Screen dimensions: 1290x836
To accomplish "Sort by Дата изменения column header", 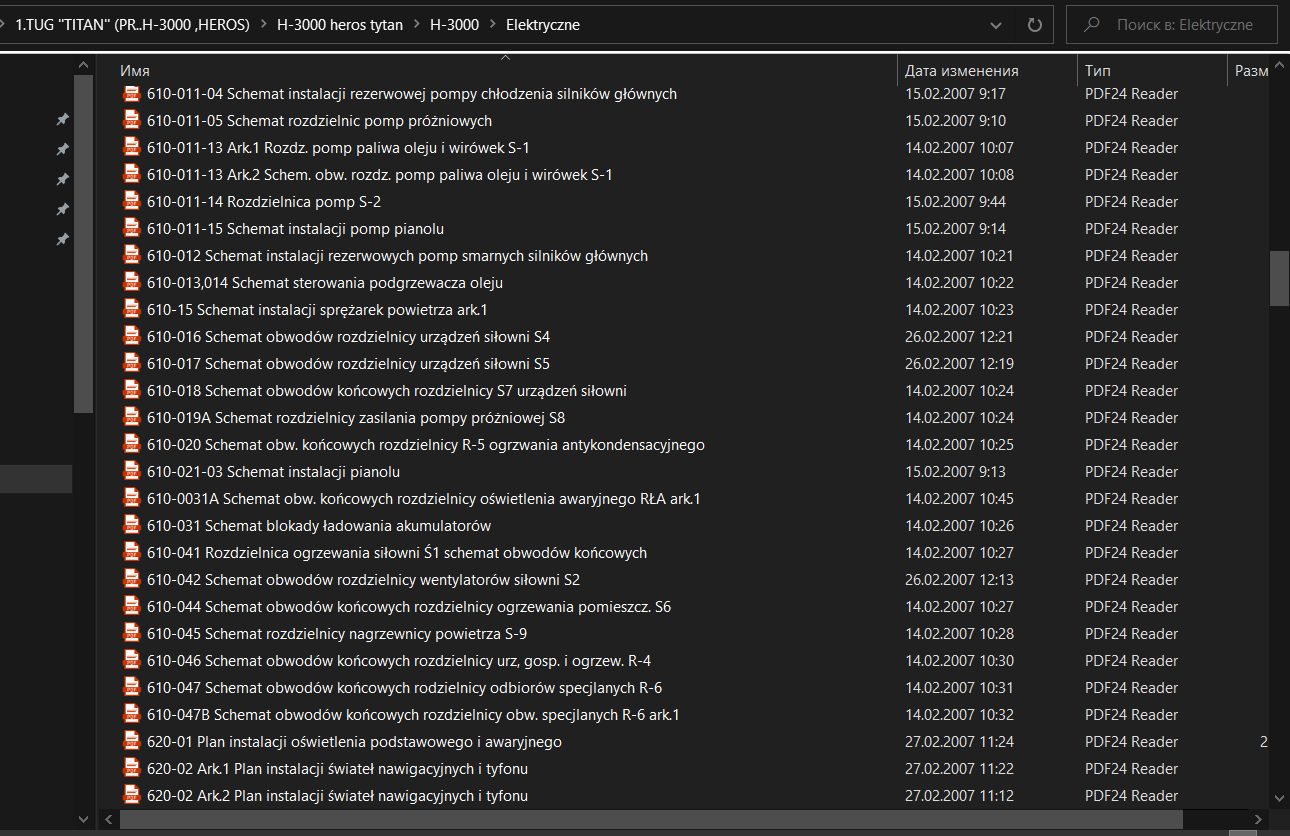I will click(x=961, y=71).
